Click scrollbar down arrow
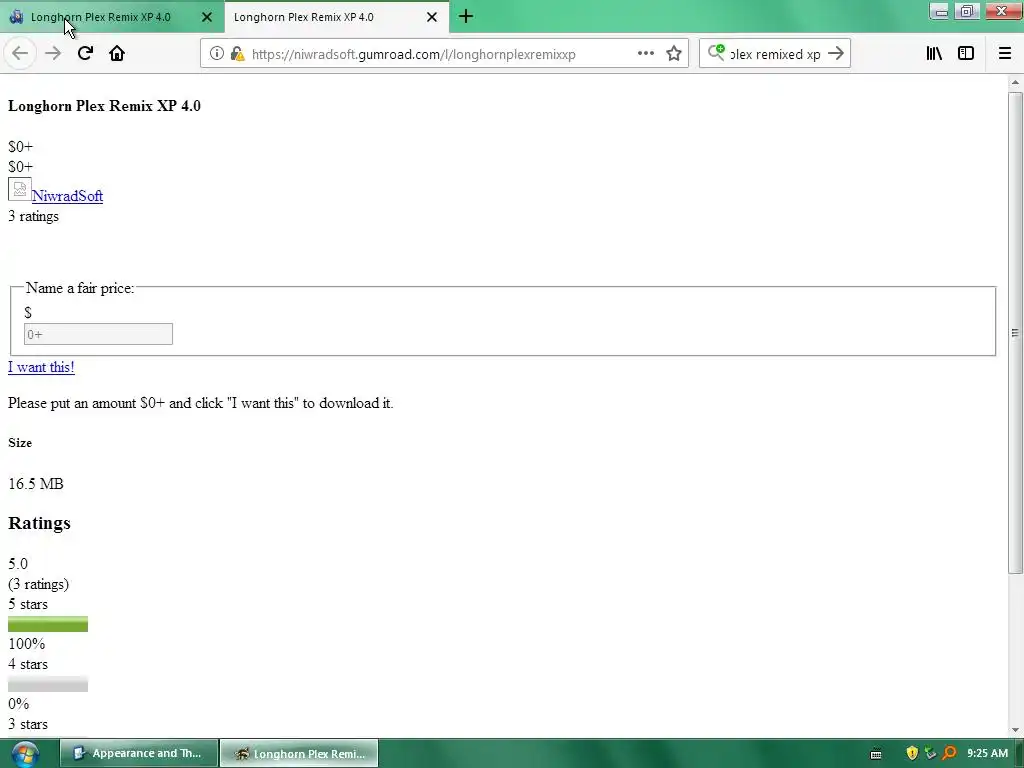Screen dimensions: 1024x768 coord(1015,730)
